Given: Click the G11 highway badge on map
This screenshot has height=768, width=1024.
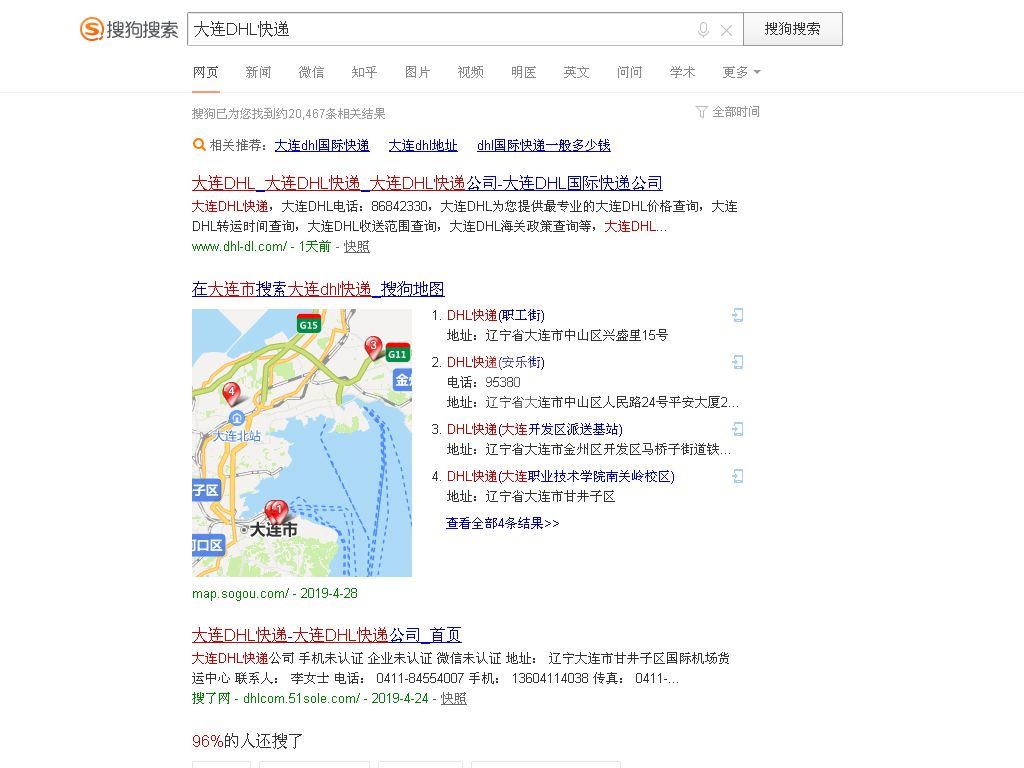Looking at the screenshot, I should click(x=397, y=353).
